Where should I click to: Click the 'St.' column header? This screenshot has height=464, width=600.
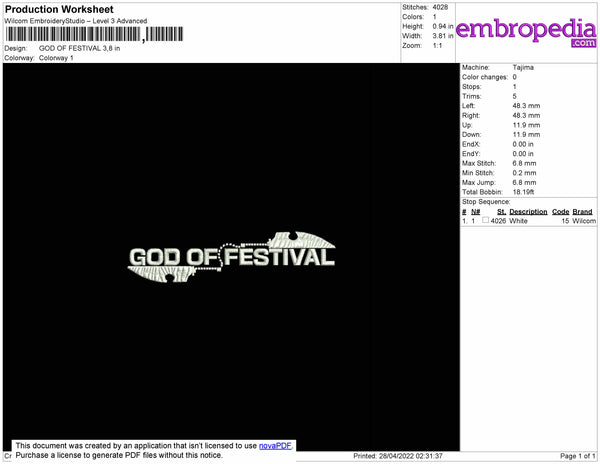click(x=501, y=212)
